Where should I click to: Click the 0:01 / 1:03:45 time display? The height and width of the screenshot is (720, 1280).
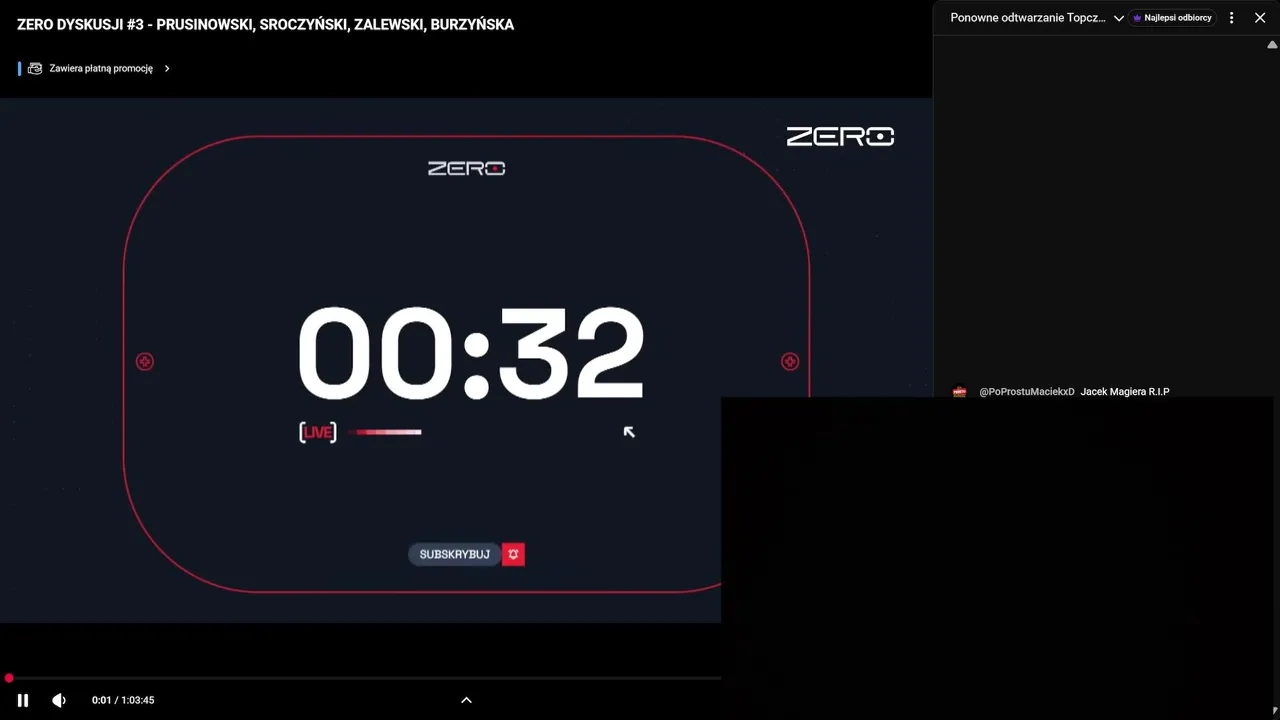tap(123, 700)
